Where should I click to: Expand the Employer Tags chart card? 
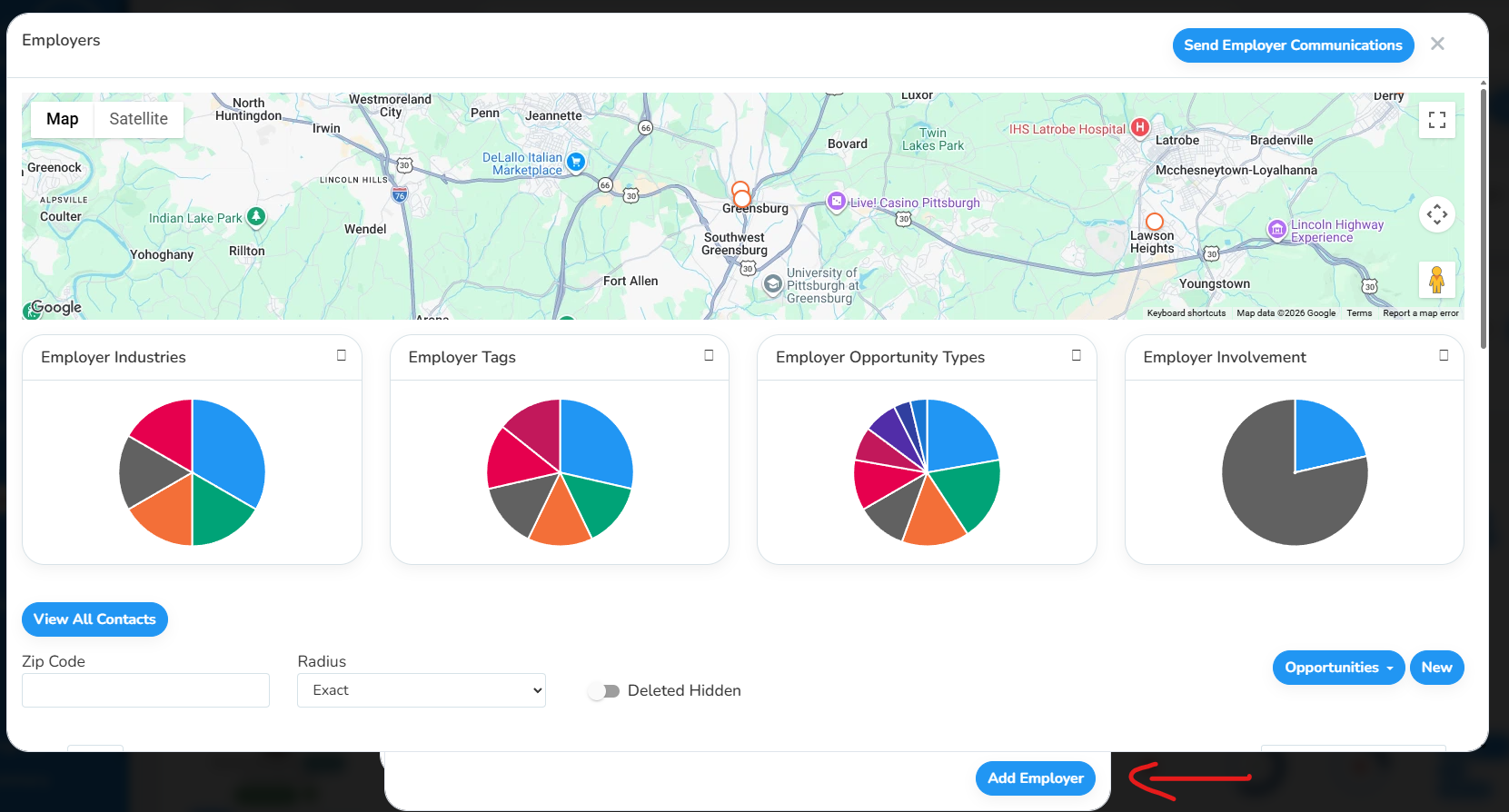(x=709, y=355)
